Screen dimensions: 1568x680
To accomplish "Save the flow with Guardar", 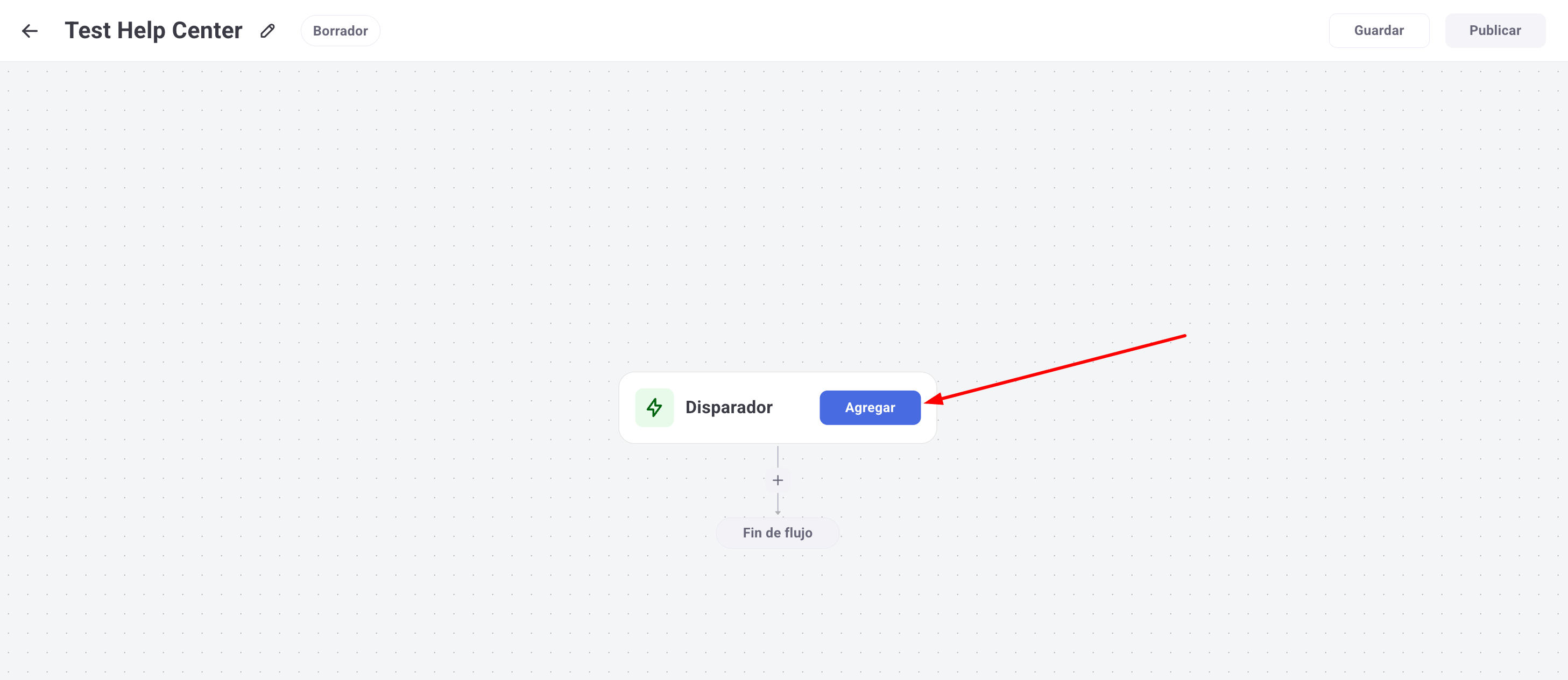I will pyautogui.click(x=1378, y=31).
